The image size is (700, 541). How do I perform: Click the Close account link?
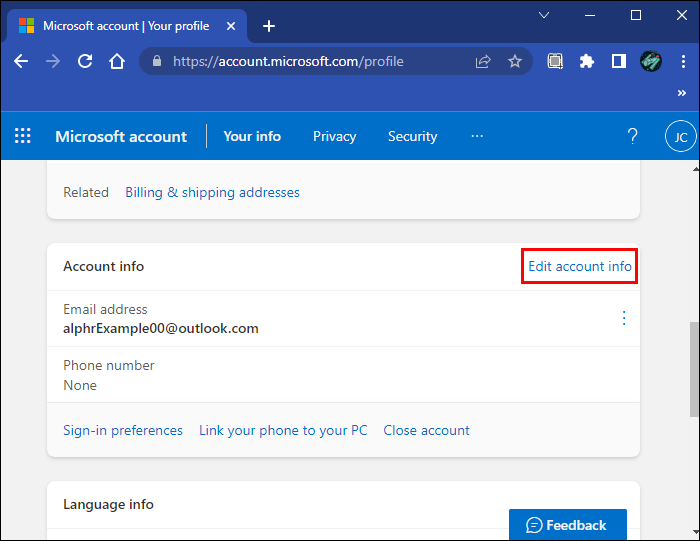click(x=426, y=430)
